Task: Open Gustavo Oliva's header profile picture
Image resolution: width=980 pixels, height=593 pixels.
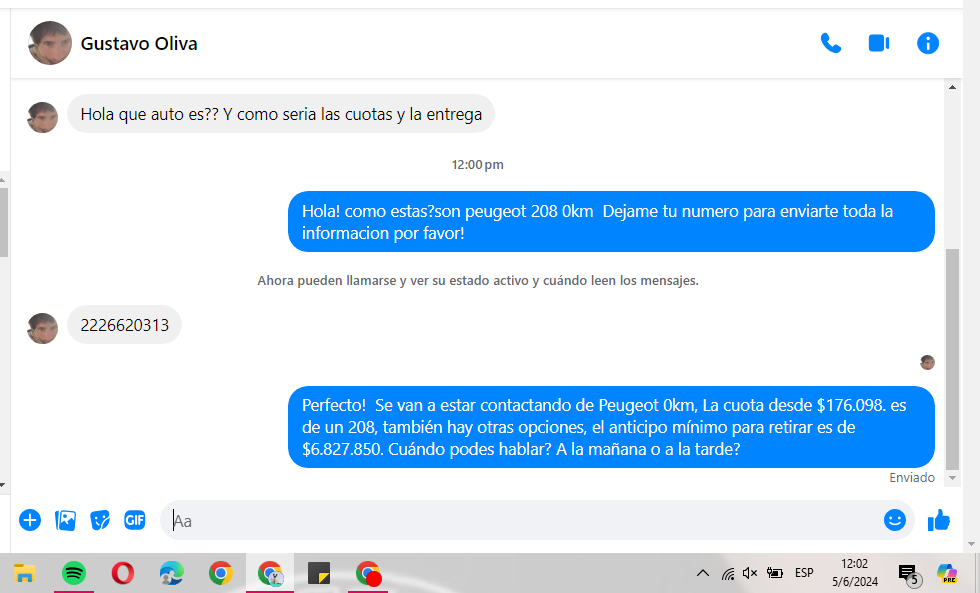Action: coord(50,43)
